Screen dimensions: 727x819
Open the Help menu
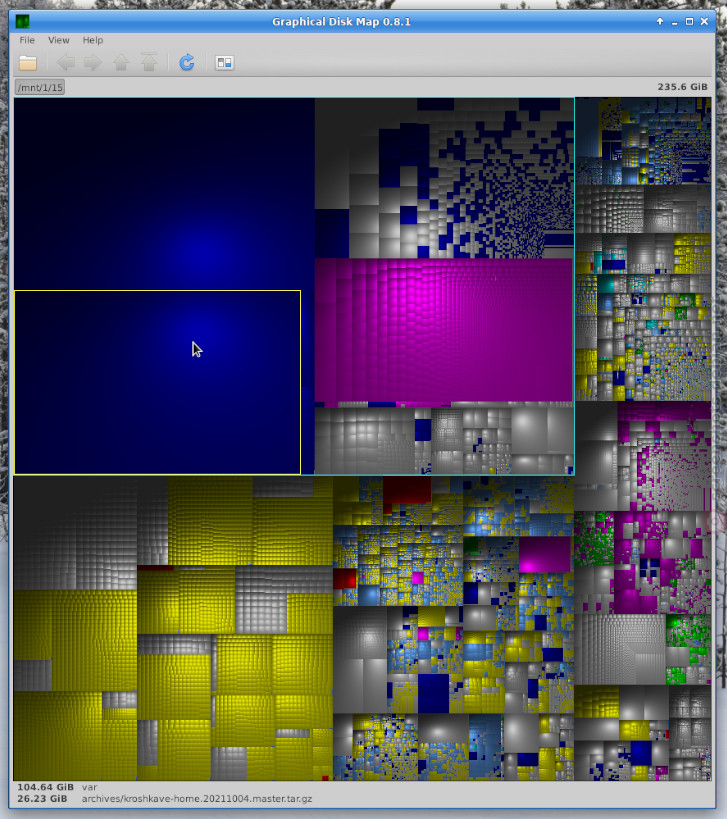92,40
